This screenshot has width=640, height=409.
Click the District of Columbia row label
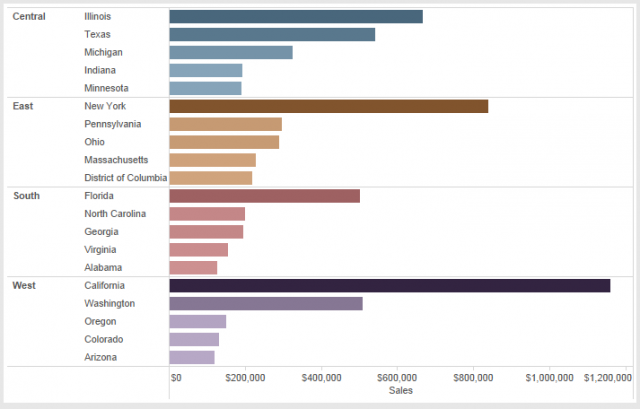(125, 178)
